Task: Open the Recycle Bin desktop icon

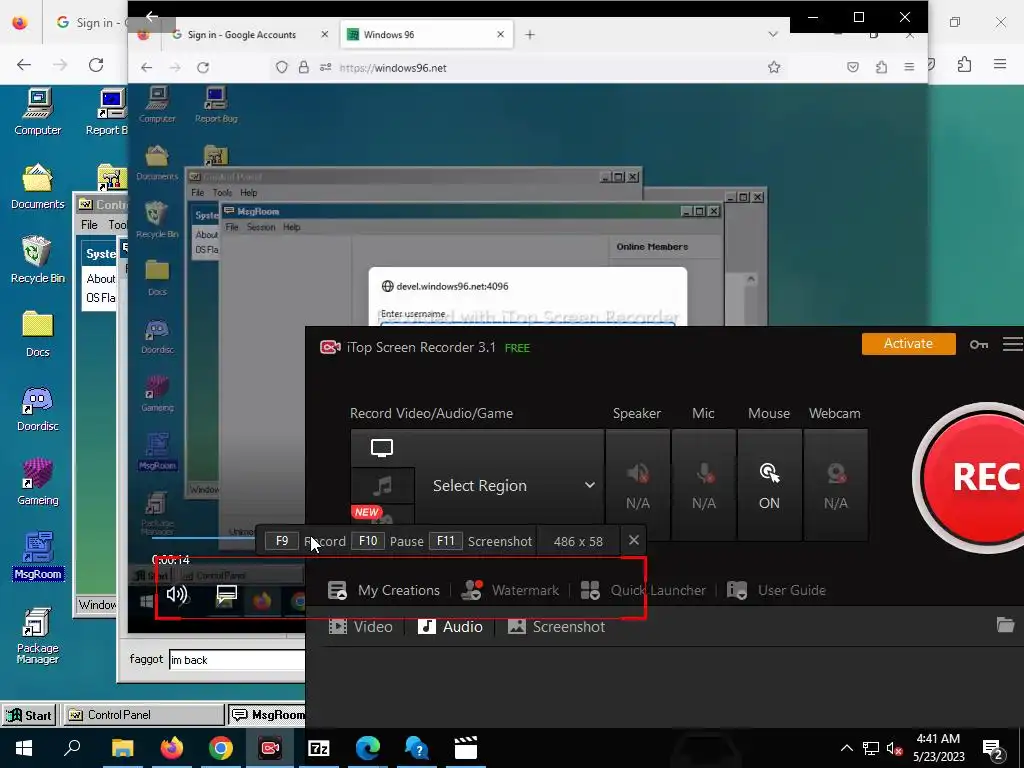Action: tap(38, 260)
